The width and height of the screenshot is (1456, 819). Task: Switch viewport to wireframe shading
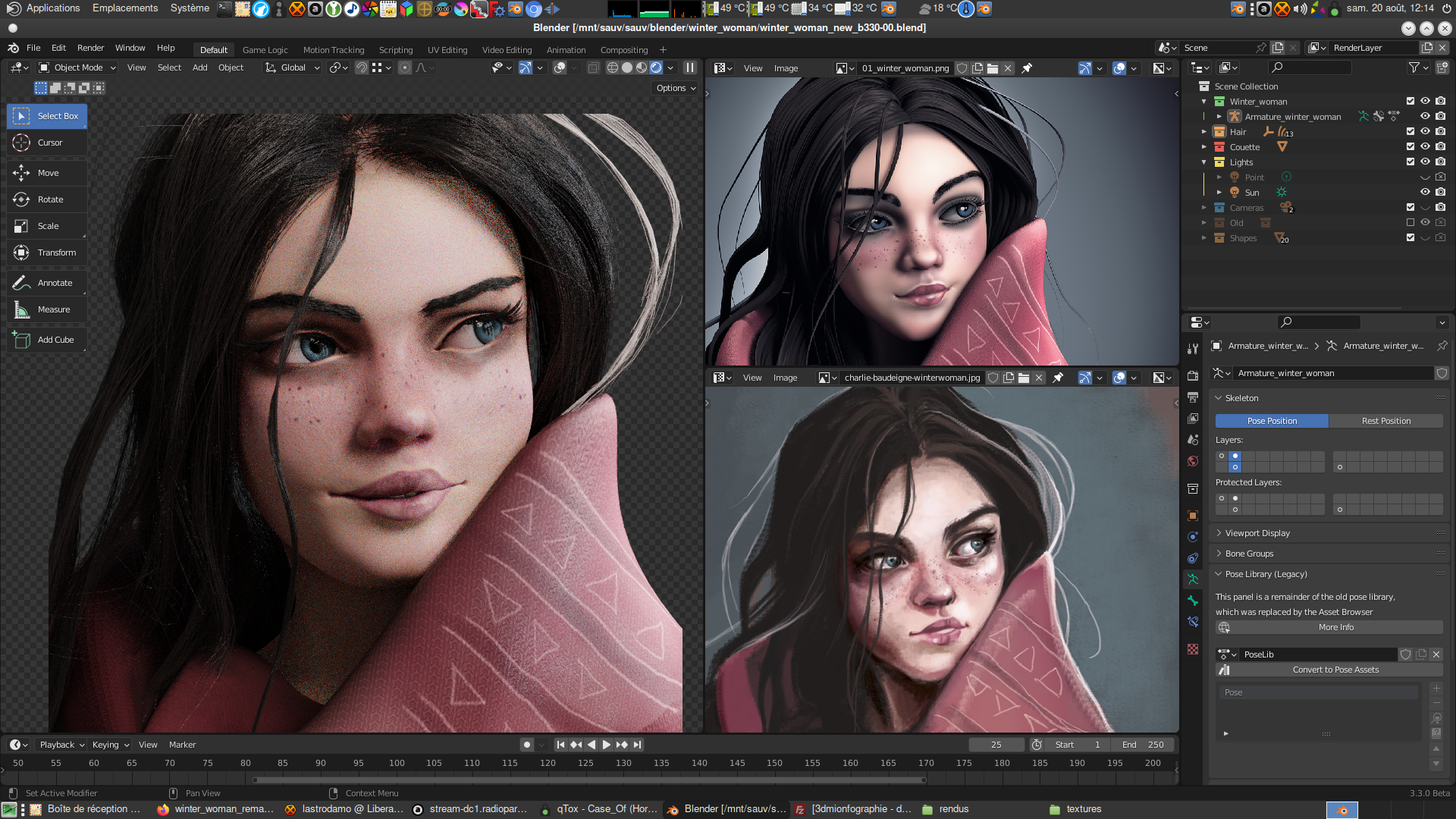613,67
